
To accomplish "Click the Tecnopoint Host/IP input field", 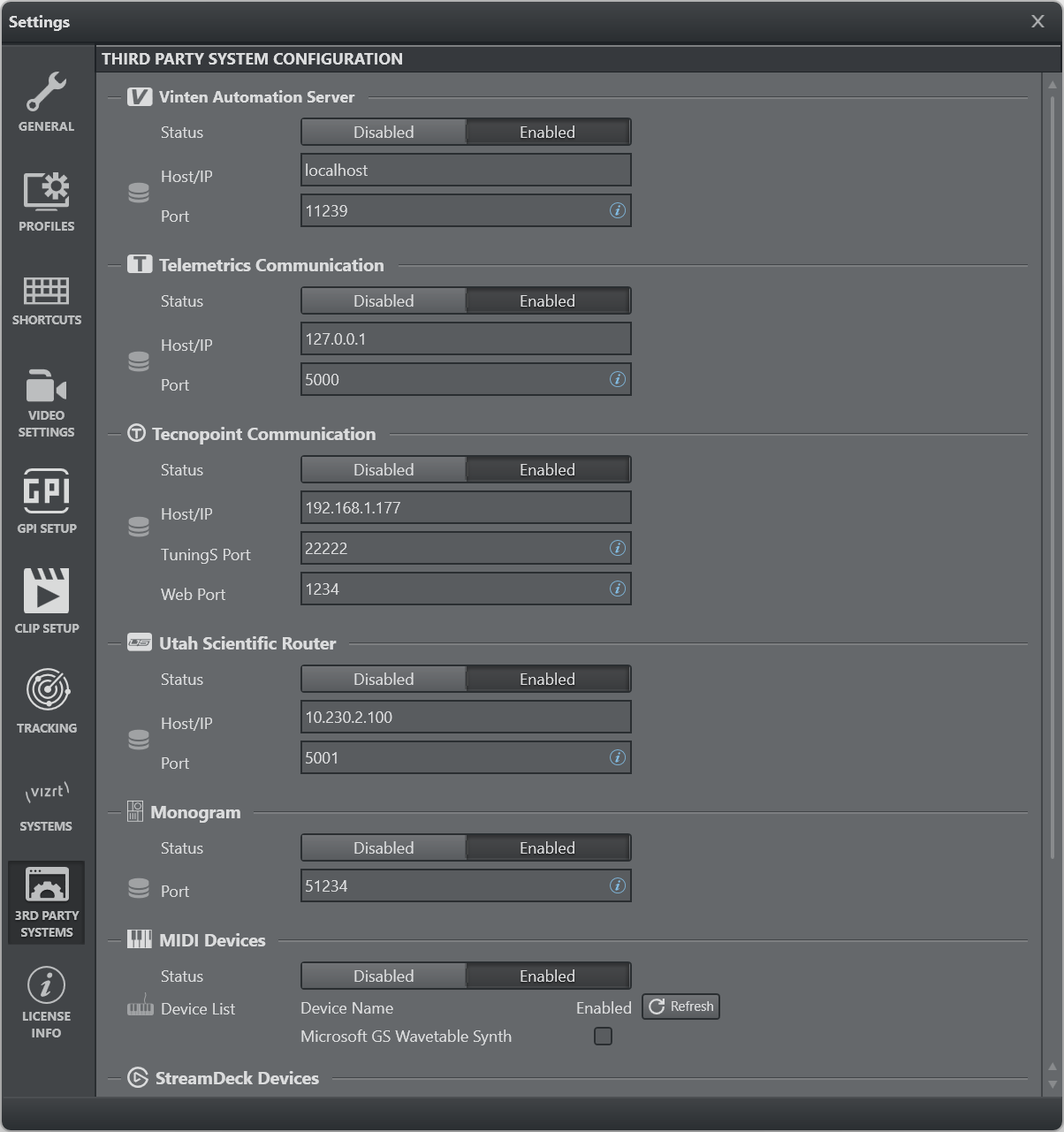I will (x=466, y=508).
